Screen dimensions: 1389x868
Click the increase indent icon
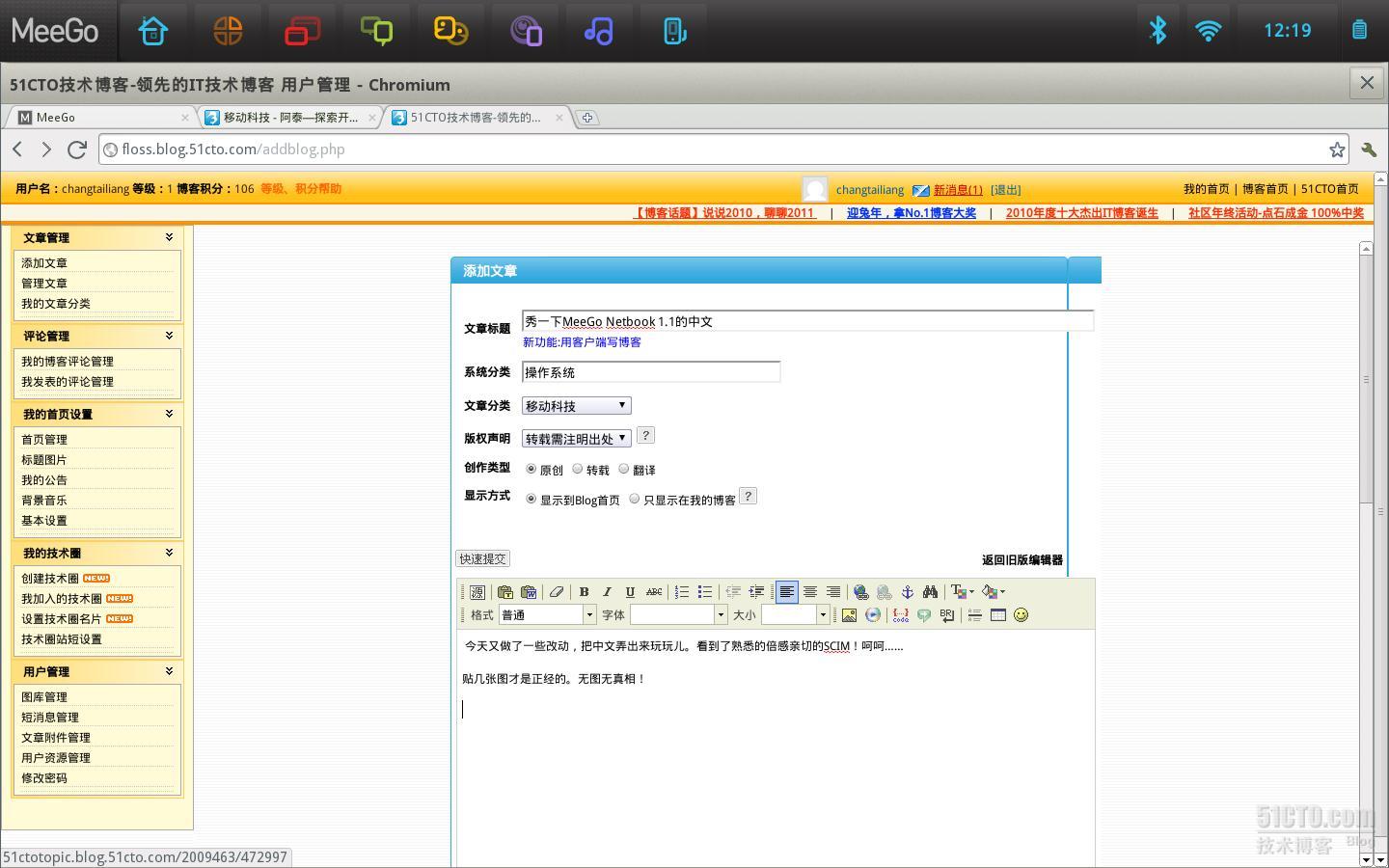756,592
